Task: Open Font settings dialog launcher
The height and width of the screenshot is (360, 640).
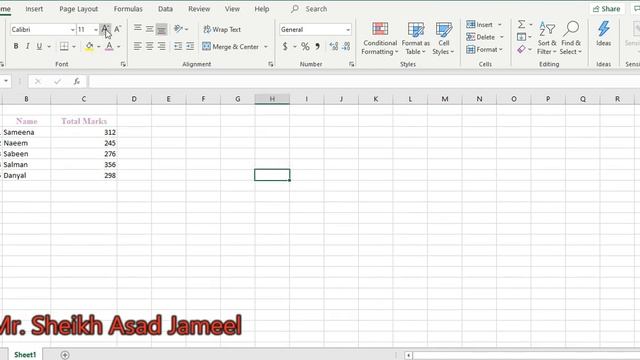Action: [x=123, y=64]
